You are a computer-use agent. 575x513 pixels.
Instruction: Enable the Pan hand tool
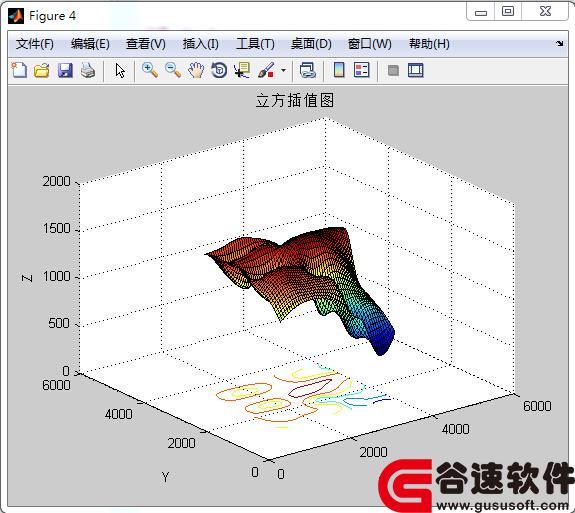pos(196,70)
